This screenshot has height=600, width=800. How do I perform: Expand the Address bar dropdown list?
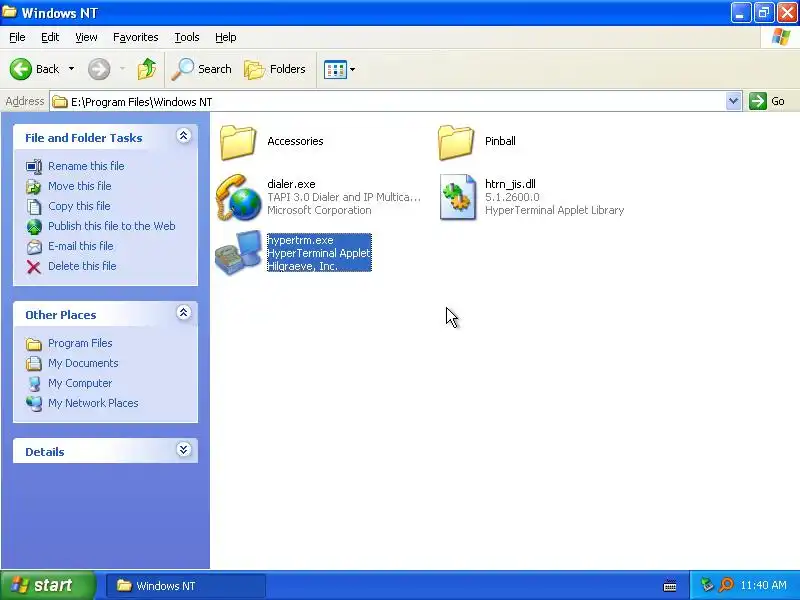coord(733,101)
